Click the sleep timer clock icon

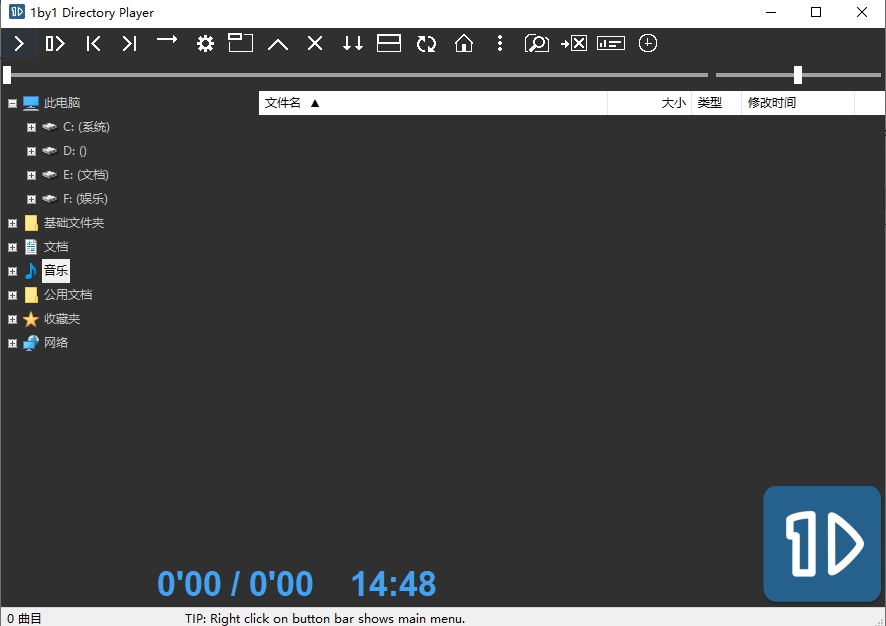click(648, 44)
